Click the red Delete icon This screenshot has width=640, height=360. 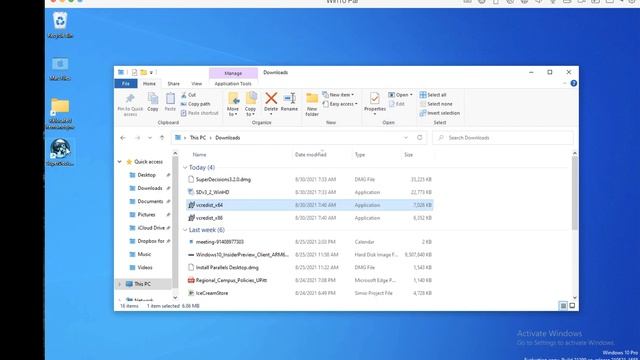(x=271, y=98)
